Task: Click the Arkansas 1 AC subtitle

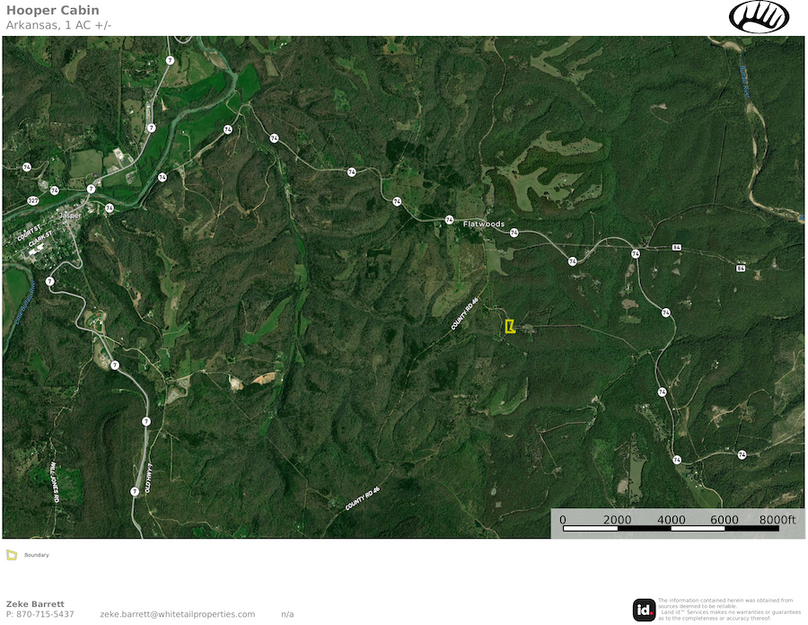Action: 58,24
